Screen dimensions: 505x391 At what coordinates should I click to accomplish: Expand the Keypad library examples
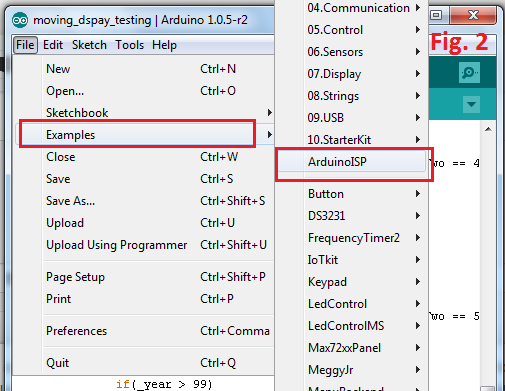[352, 282]
